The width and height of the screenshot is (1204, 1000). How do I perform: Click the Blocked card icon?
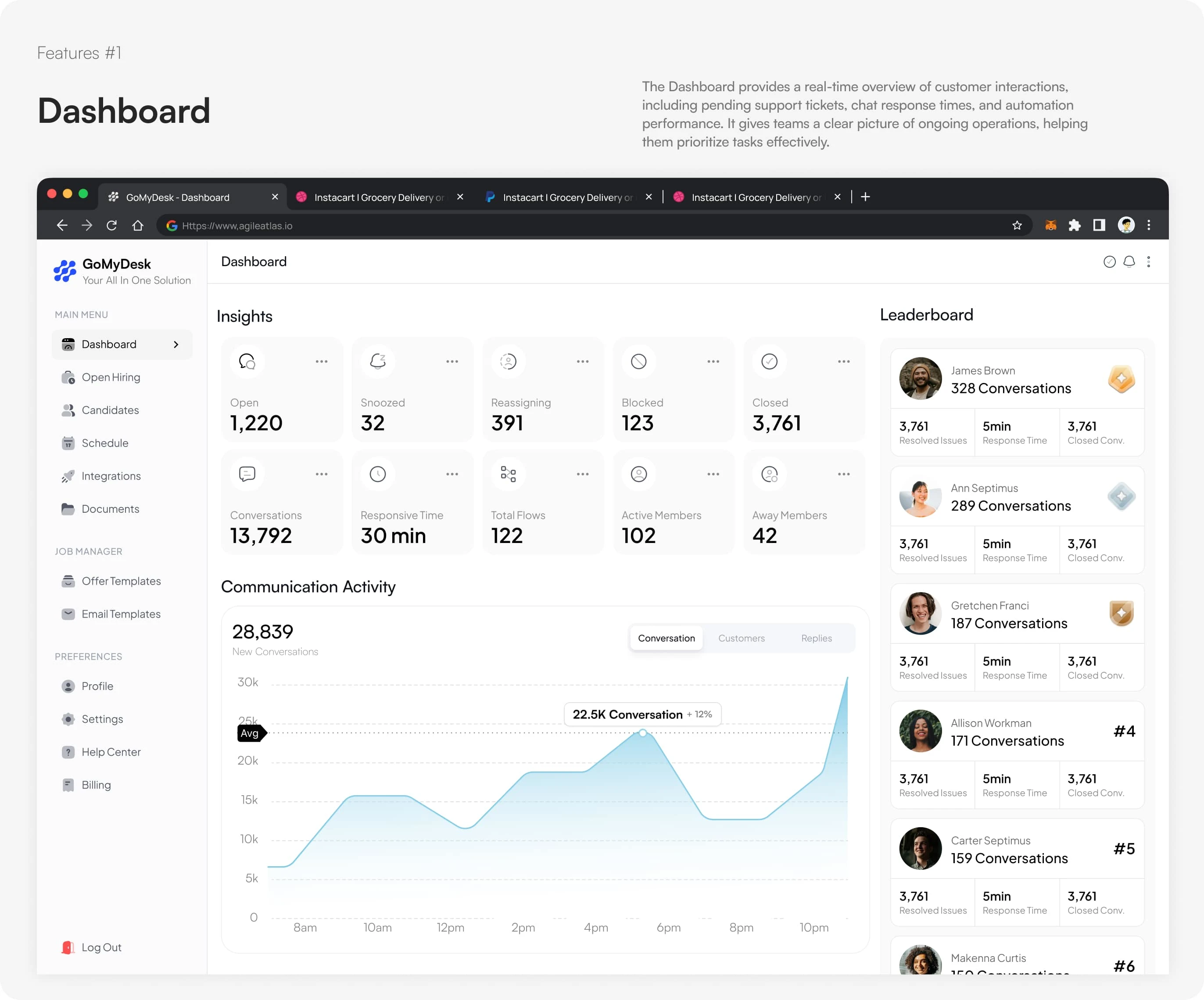click(x=639, y=361)
